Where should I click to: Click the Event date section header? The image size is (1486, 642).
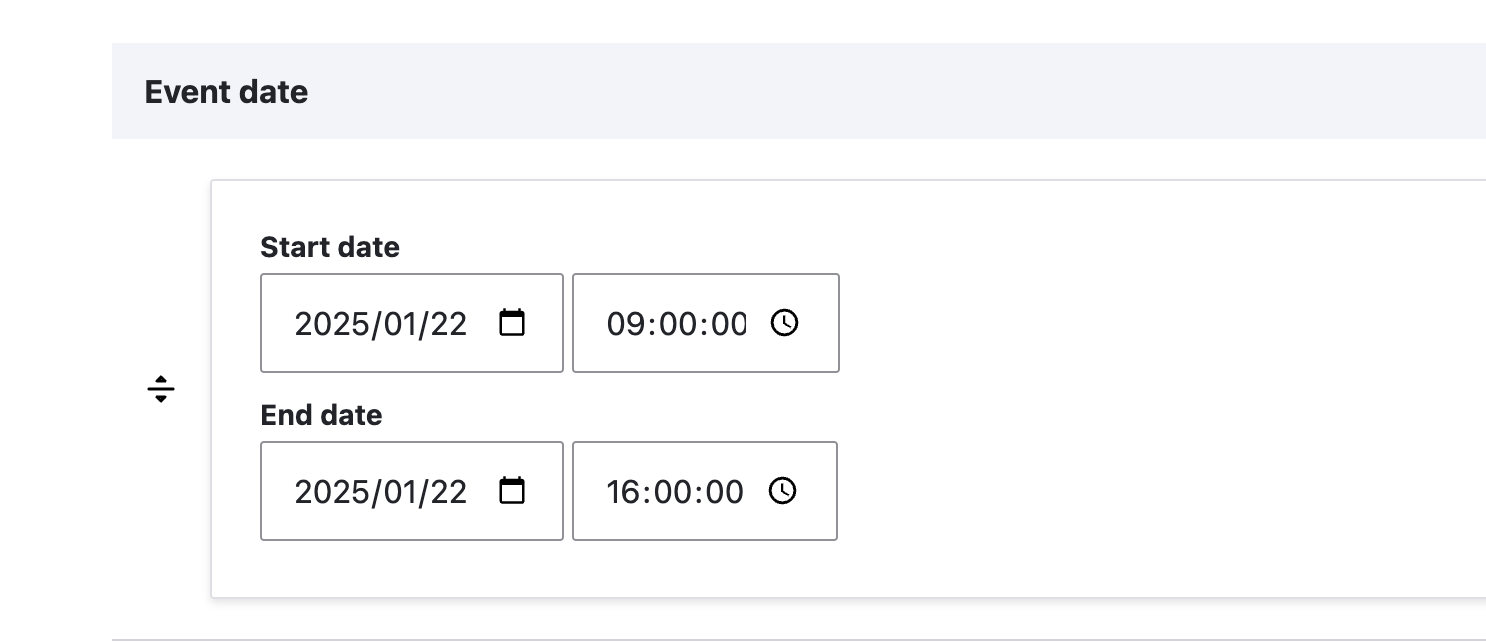[x=226, y=92]
